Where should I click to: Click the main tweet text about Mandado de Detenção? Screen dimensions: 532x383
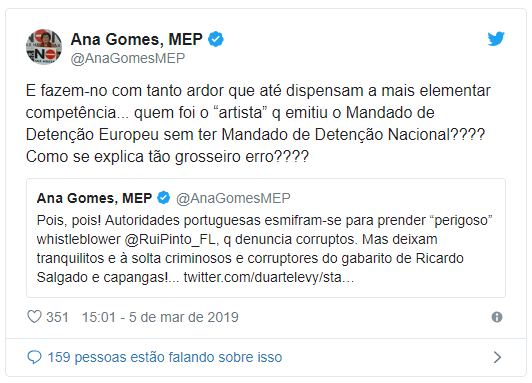(x=258, y=123)
